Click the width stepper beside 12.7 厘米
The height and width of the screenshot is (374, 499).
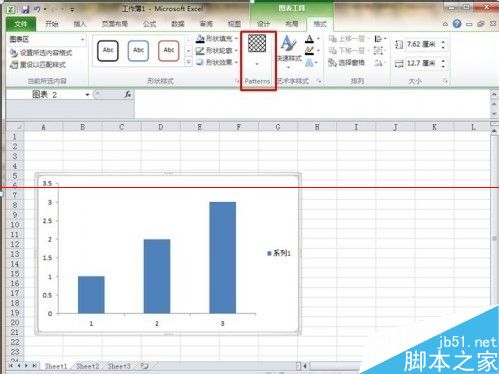(x=443, y=64)
